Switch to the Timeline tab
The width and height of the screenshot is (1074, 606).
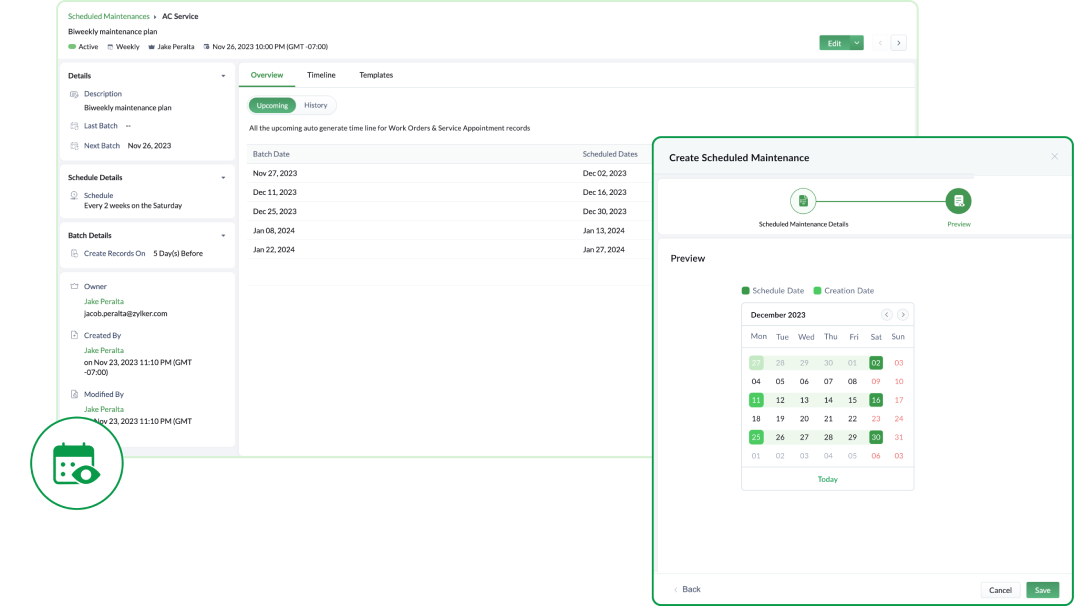pyautogui.click(x=321, y=75)
